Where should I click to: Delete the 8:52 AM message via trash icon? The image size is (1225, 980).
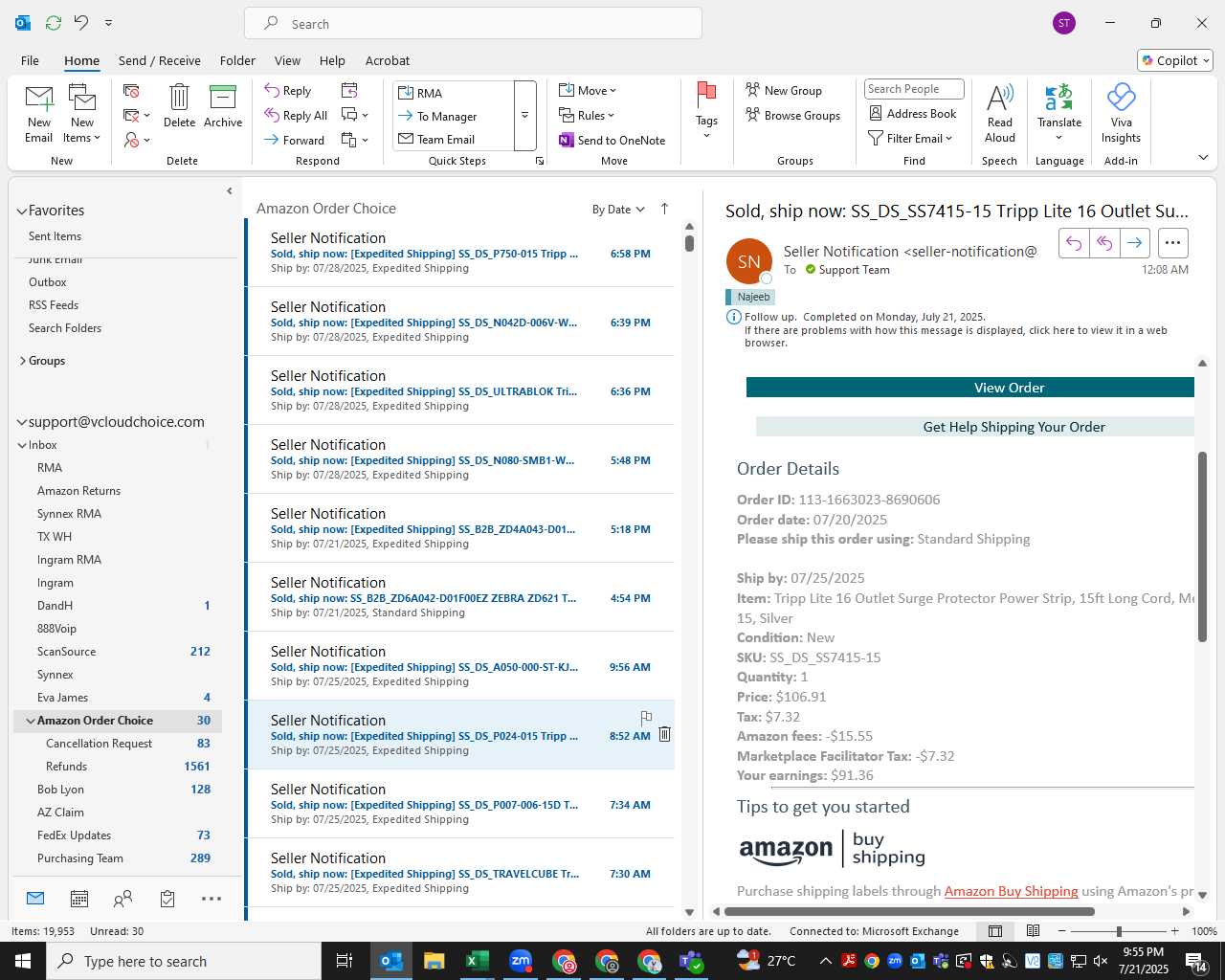[664, 734]
